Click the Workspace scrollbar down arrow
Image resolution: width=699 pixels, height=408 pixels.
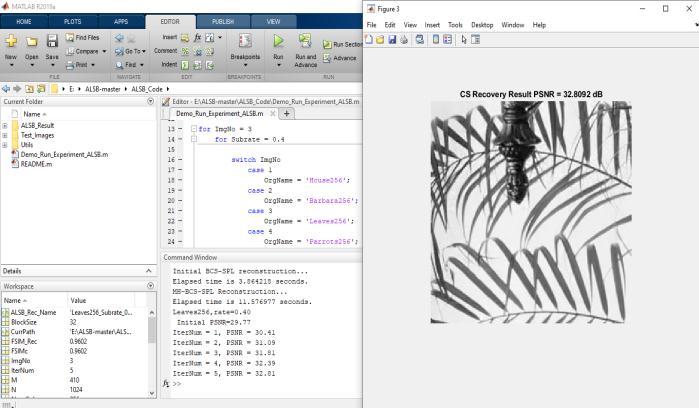(152, 393)
